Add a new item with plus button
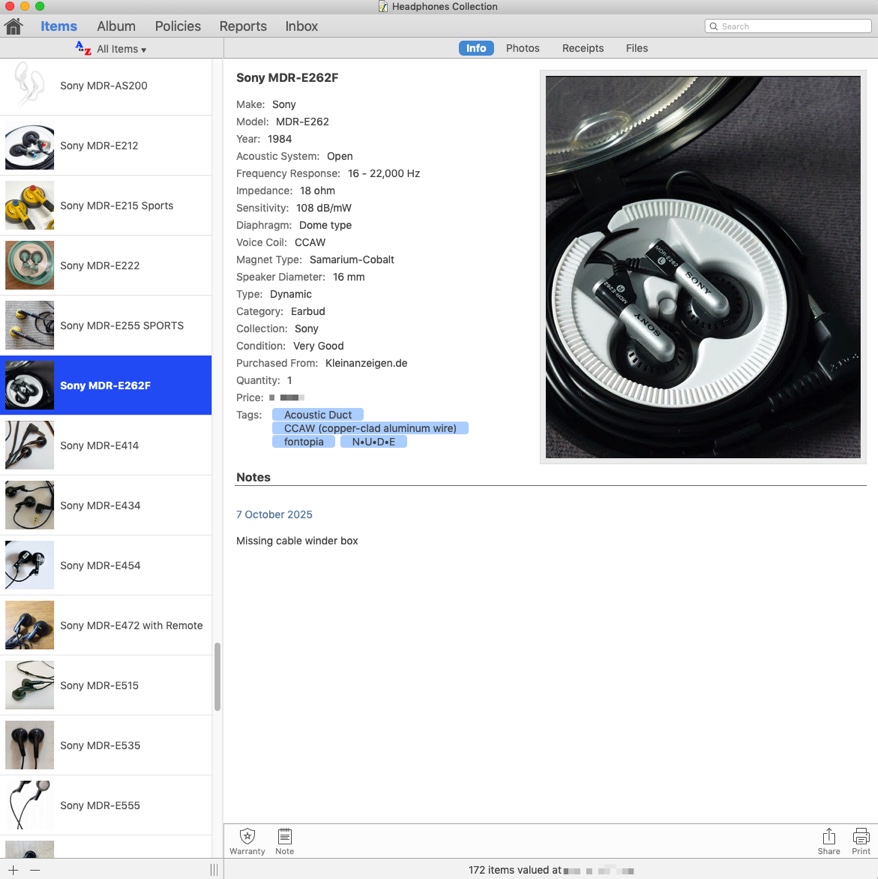This screenshot has height=879, width=878. point(13,870)
